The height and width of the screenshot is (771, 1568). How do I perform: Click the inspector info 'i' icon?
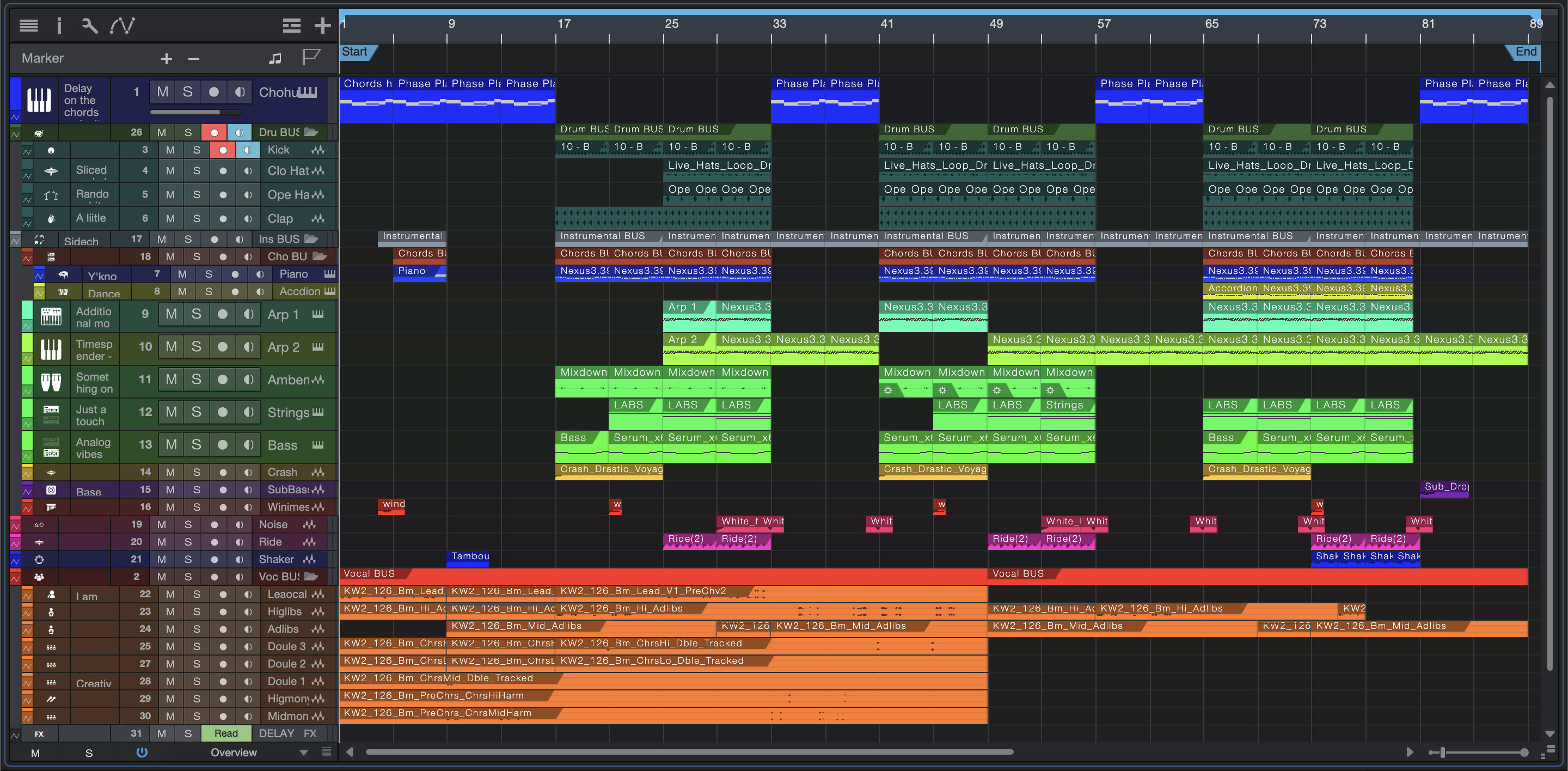[59, 25]
